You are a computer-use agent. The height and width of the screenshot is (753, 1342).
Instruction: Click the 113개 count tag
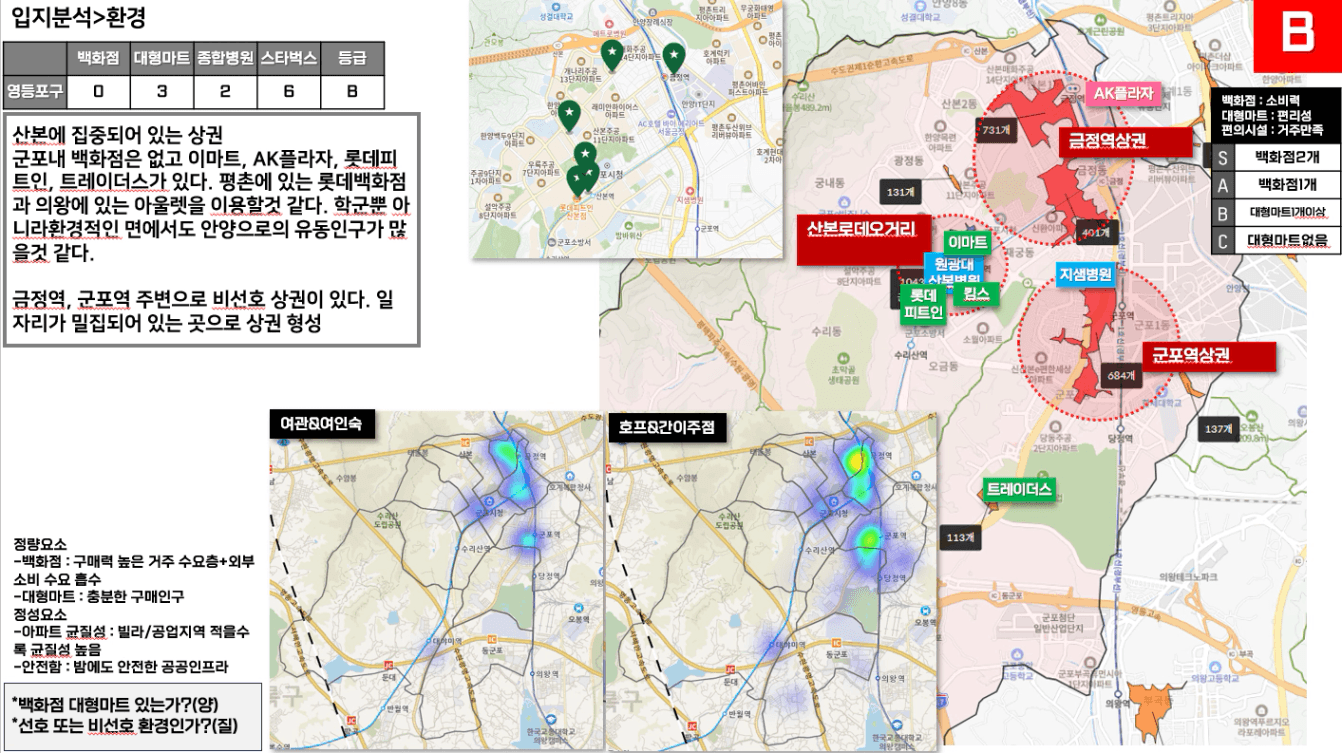point(960,538)
